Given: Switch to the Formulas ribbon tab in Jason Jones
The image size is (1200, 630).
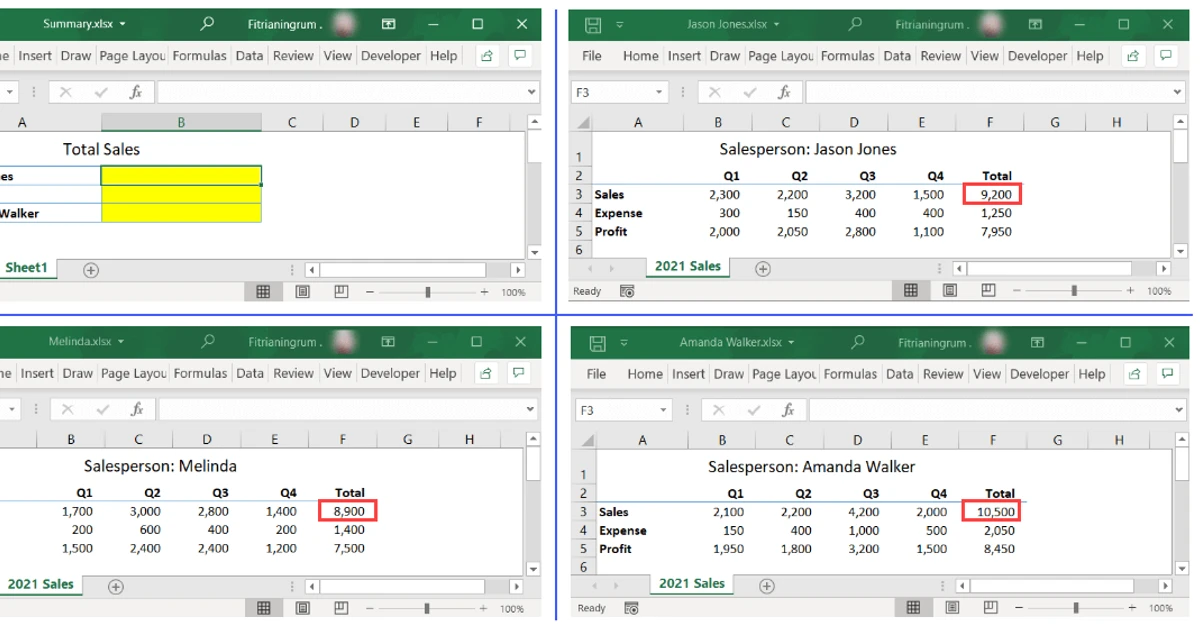Looking at the screenshot, I should pos(848,56).
